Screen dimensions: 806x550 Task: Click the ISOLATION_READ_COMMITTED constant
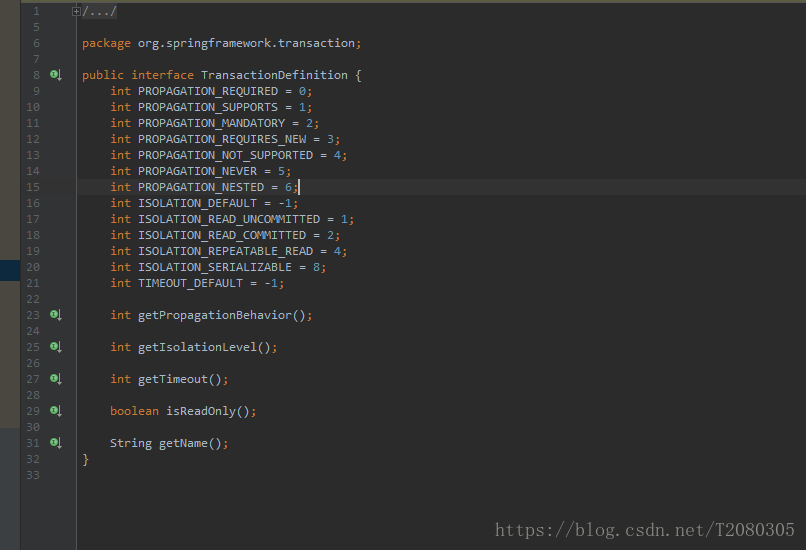tap(222, 235)
